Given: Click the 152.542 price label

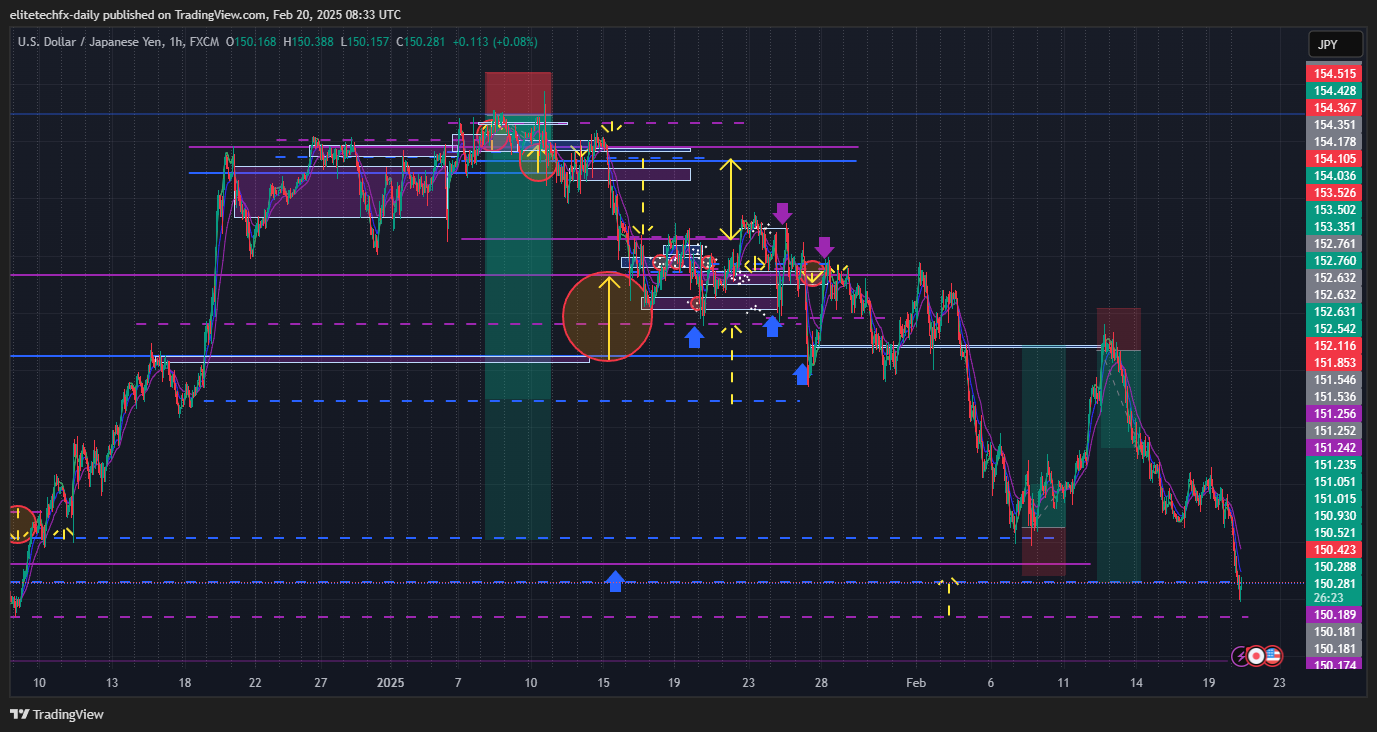Looking at the screenshot, I should 1335,329.
